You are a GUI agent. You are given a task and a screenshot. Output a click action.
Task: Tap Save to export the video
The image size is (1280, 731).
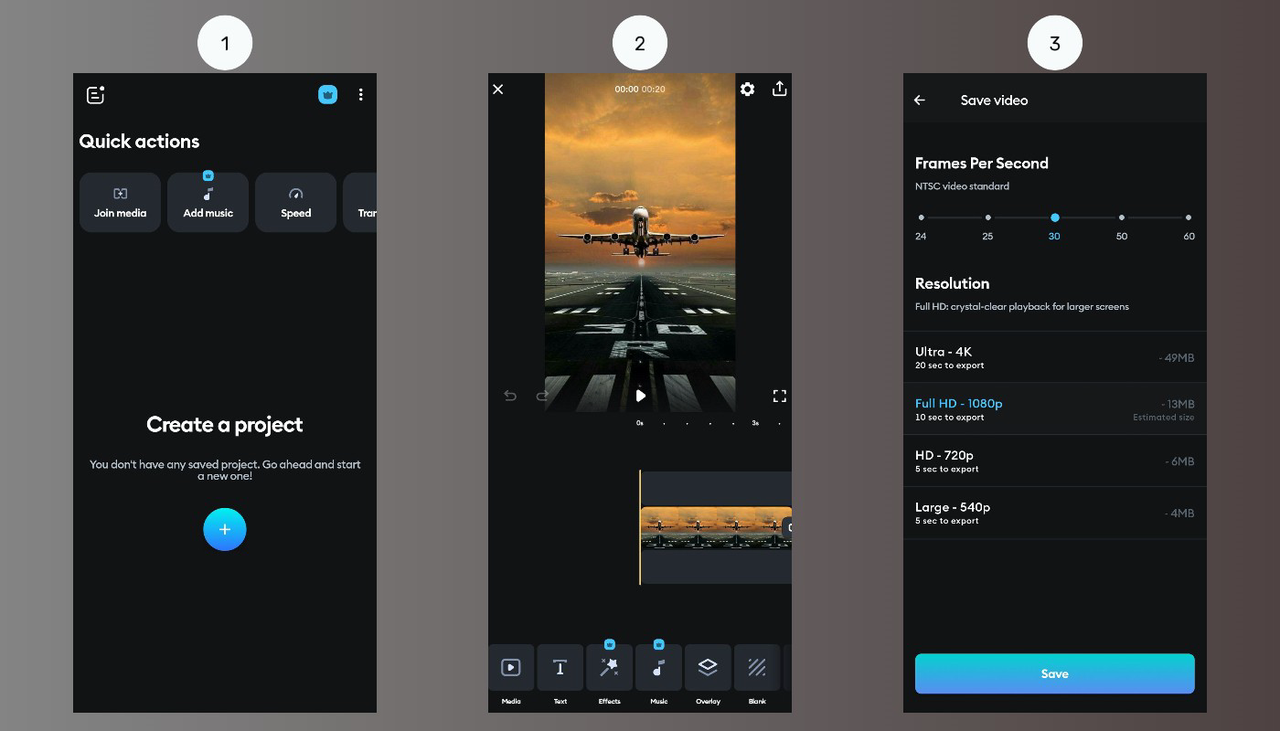pyautogui.click(x=1054, y=673)
